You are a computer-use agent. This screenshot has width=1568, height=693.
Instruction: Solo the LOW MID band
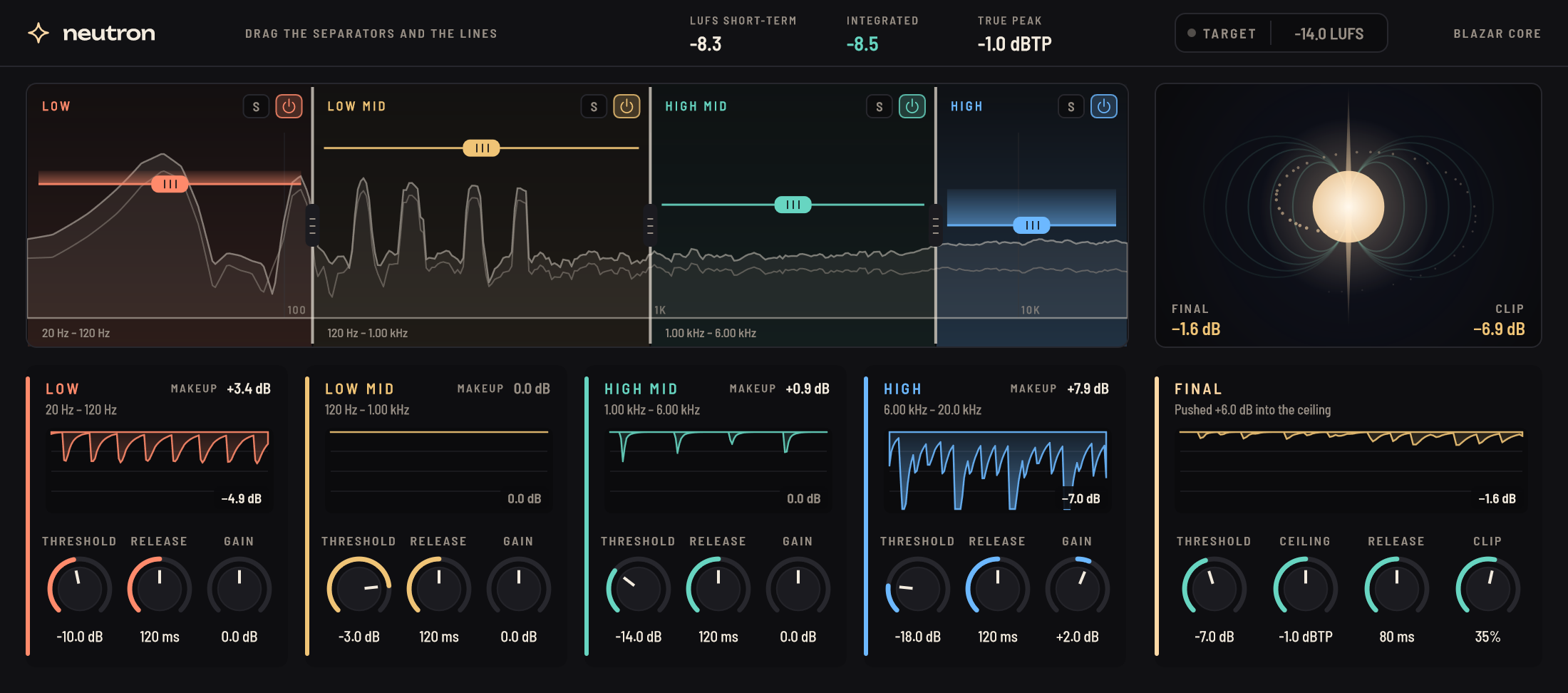[594, 106]
